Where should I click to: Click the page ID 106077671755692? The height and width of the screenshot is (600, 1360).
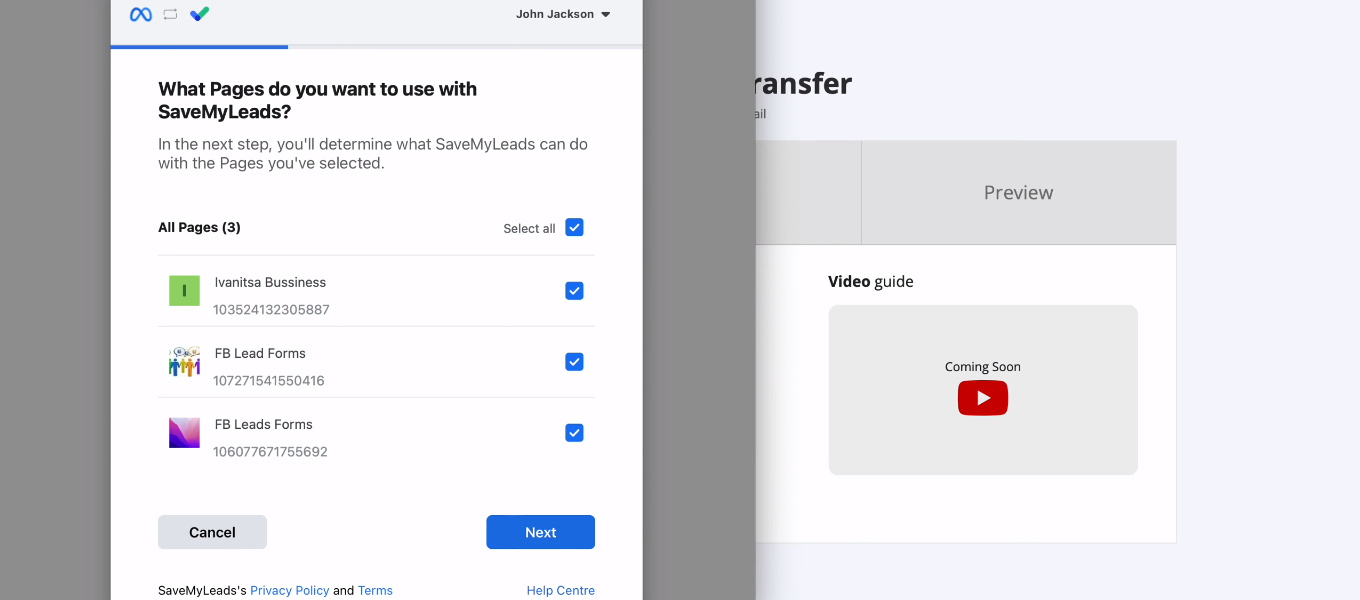pyautogui.click(x=270, y=451)
